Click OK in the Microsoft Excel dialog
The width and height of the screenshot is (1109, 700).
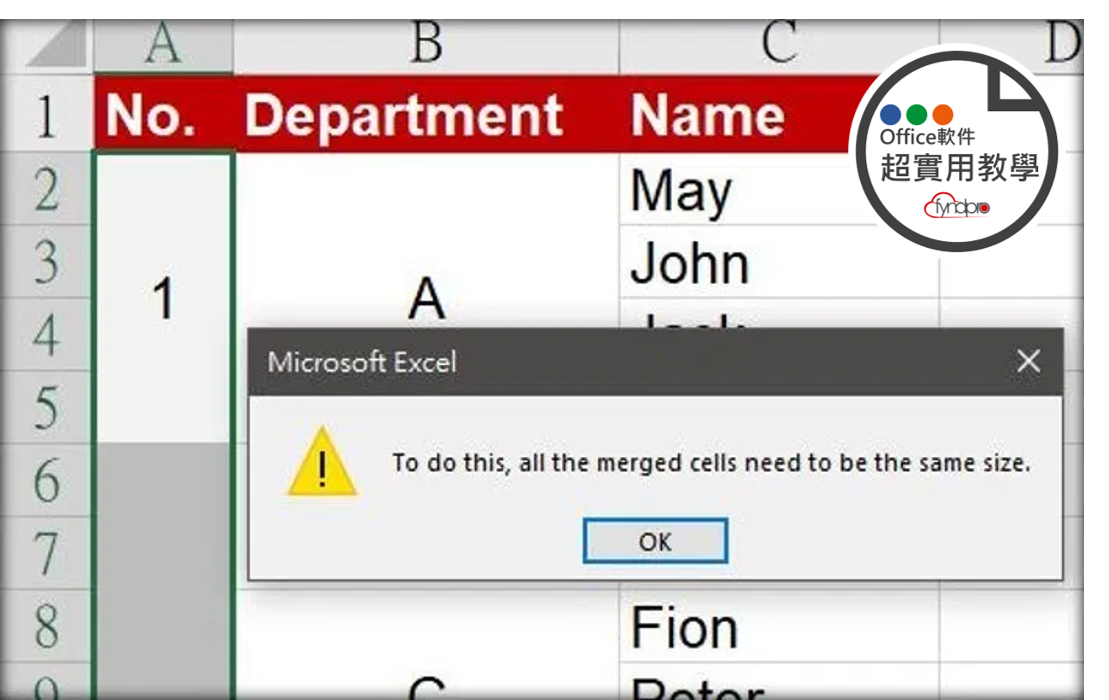click(655, 541)
